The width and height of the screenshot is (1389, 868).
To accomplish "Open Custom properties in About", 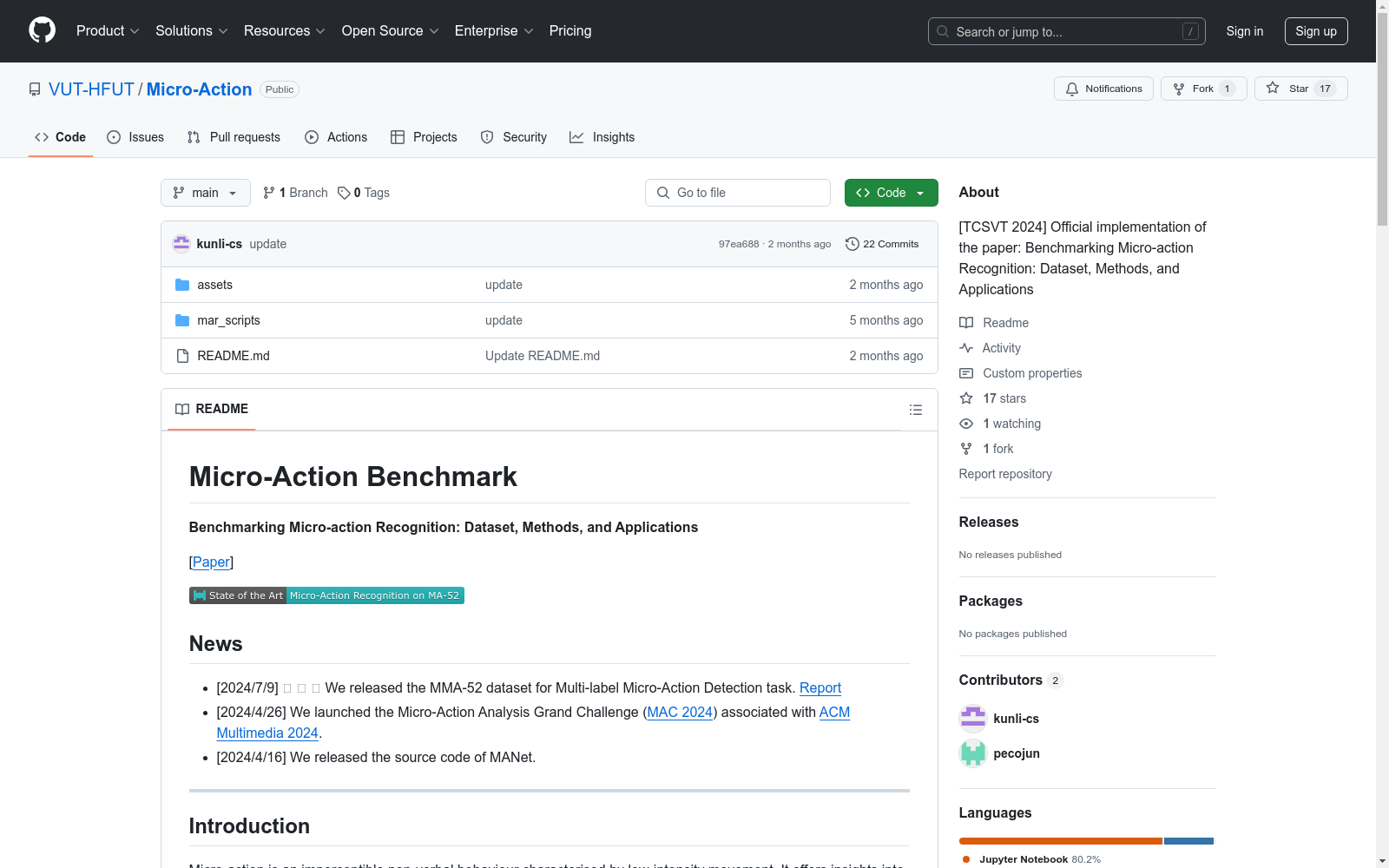I will point(1021,373).
